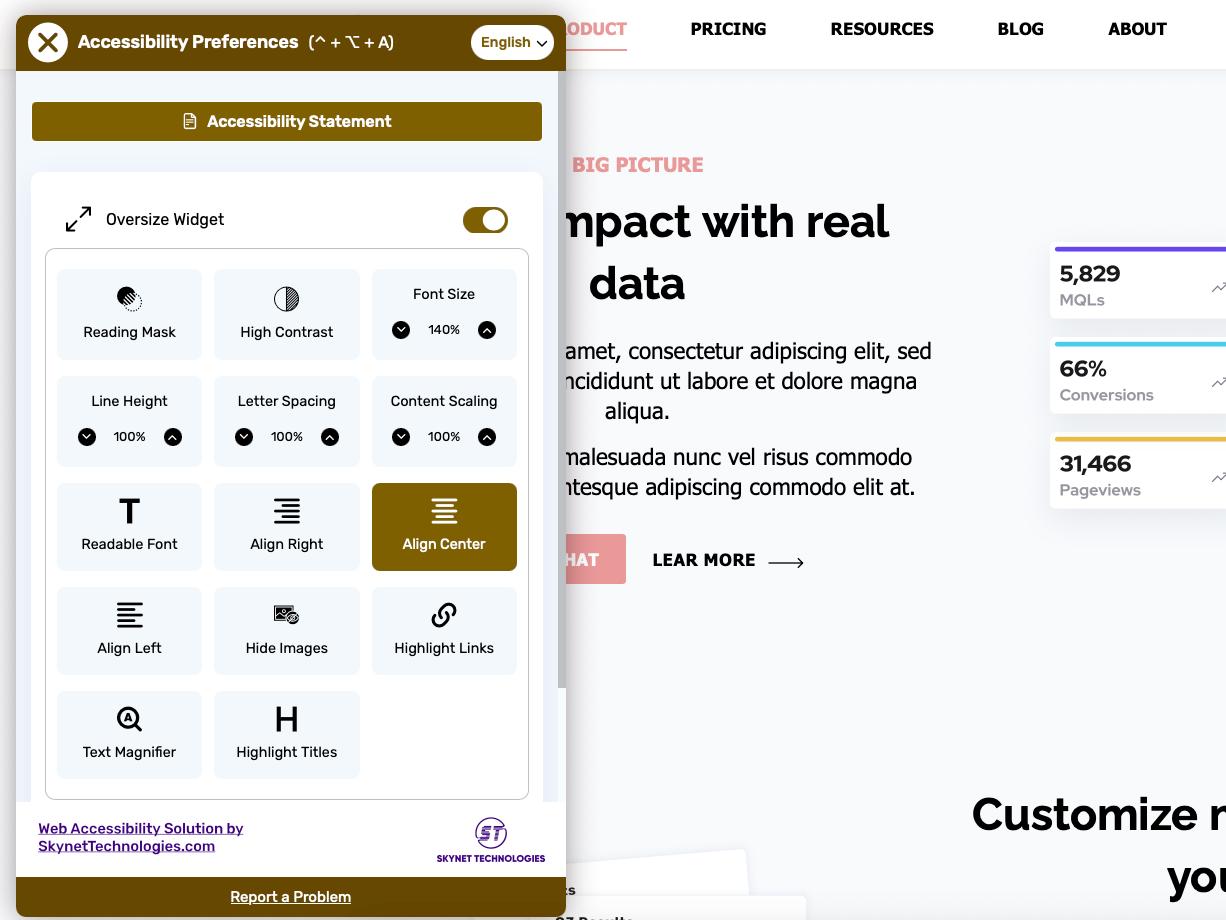
Task: Open the Pricing menu item
Action: tap(728, 29)
